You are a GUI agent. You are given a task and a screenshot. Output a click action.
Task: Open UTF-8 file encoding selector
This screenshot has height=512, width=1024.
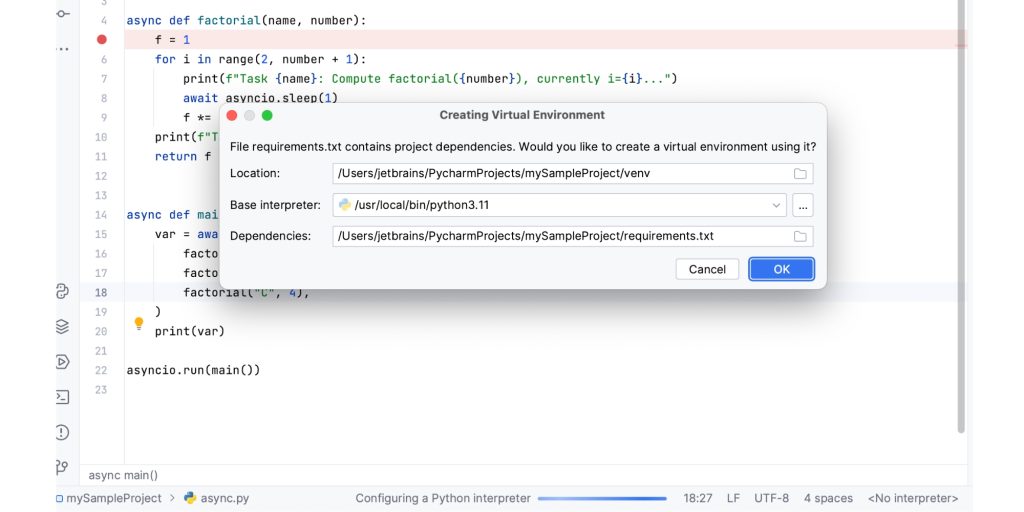(771, 498)
